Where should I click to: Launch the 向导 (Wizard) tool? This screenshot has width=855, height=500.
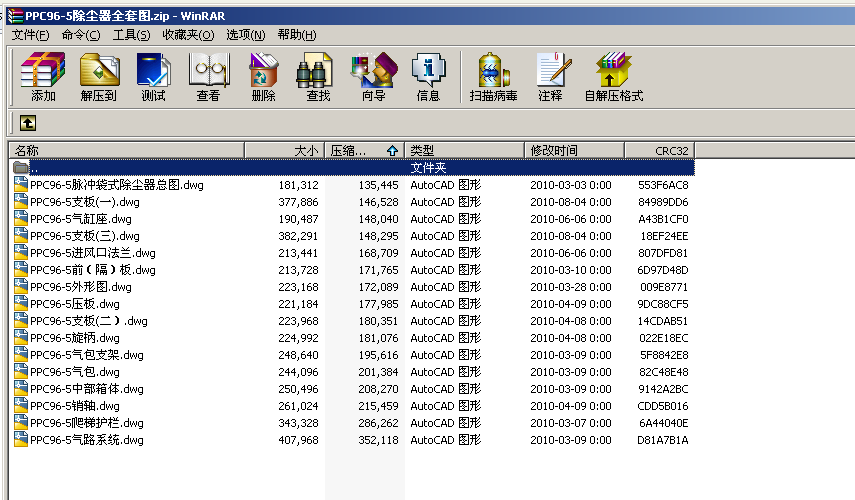tap(374, 77)
